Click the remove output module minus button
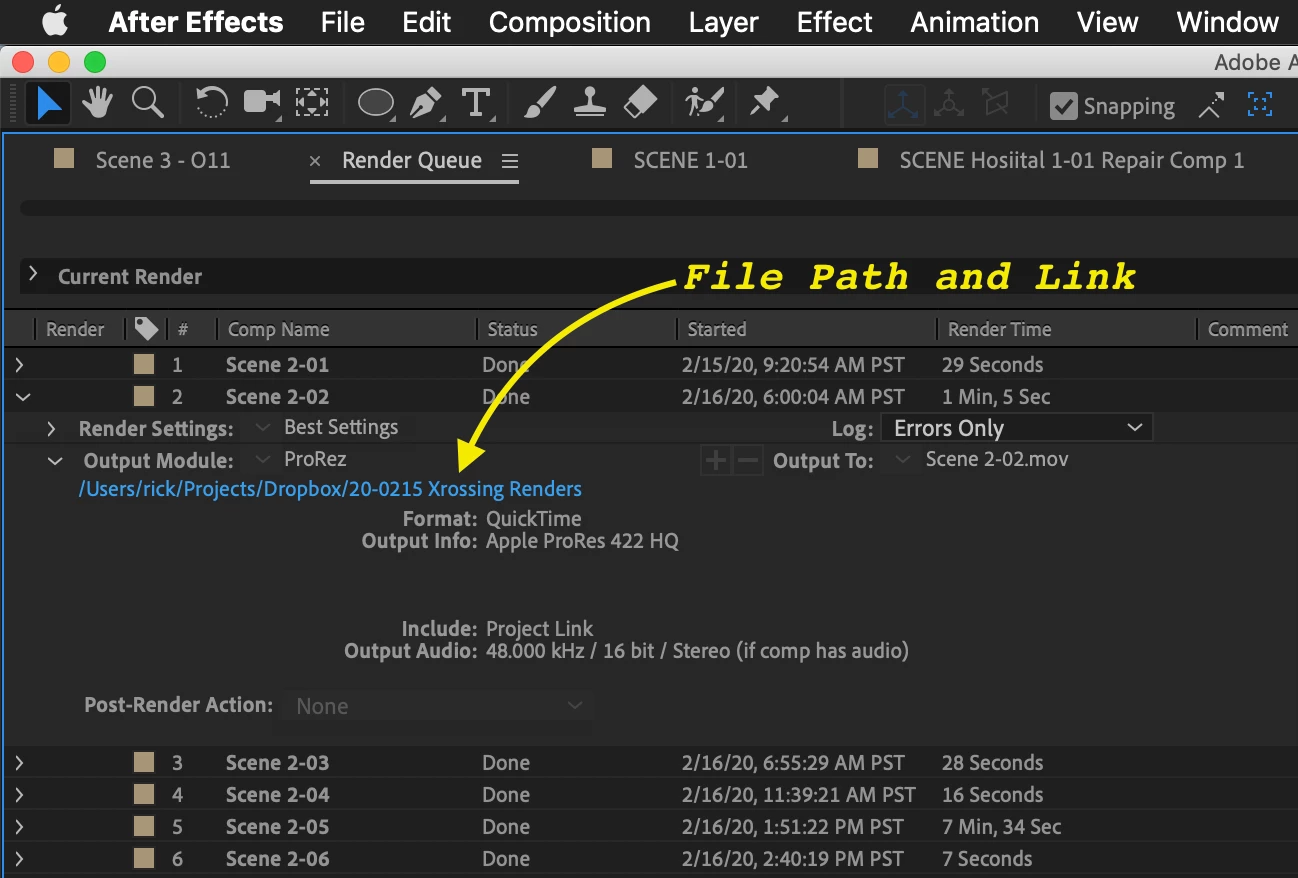This screenshot has width=1298, height=878. coord(748,461)
